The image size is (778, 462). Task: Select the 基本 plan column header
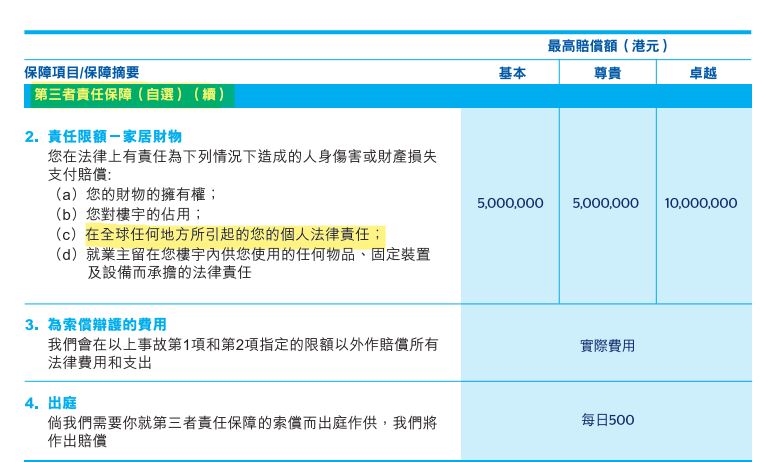pos(512,73)
